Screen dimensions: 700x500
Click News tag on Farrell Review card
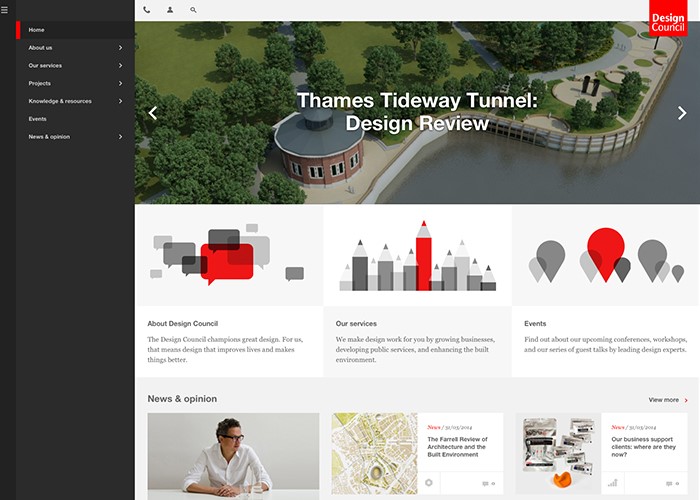click(433, 427)
